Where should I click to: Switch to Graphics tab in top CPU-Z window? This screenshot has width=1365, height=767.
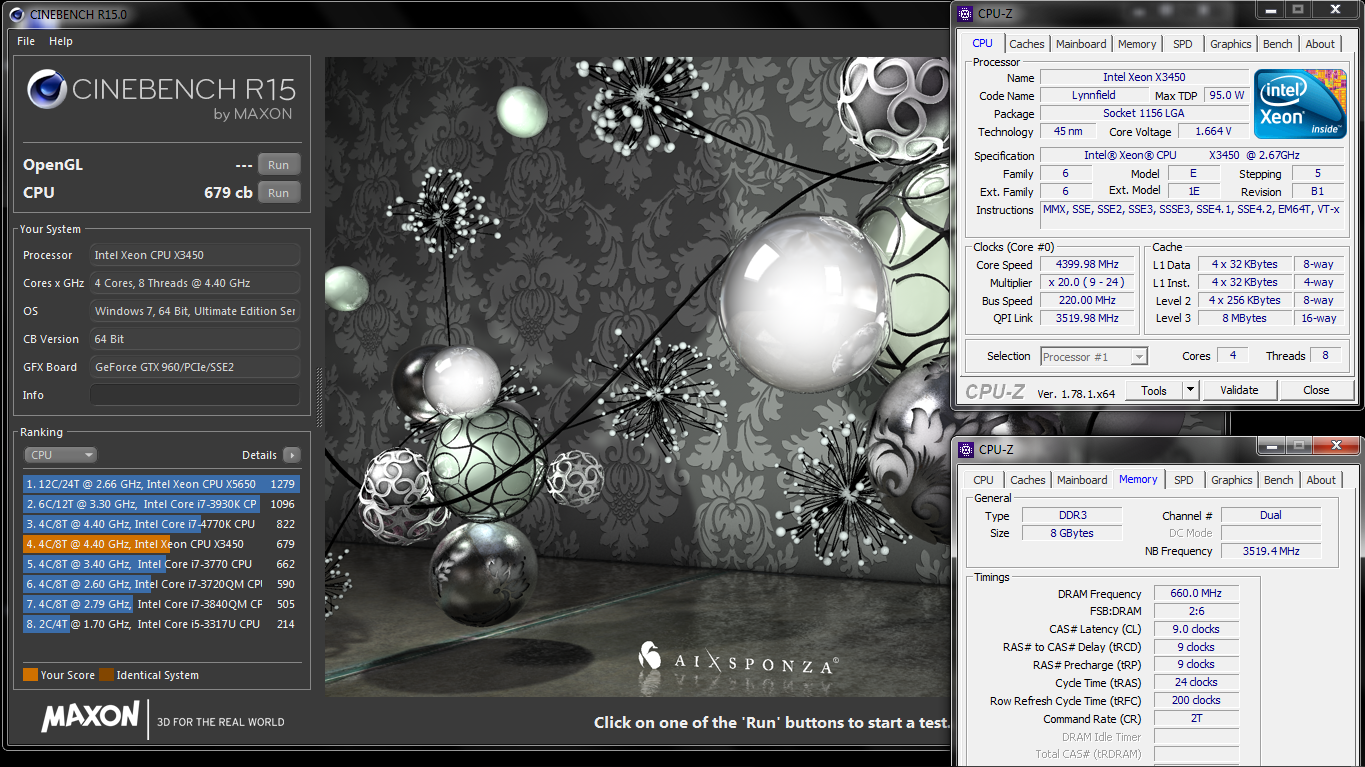(x=1230, y=44)
